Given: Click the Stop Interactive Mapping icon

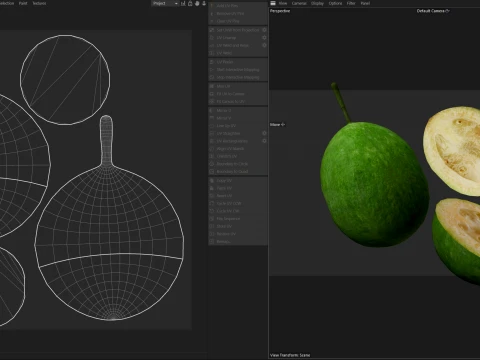Looking at the screenshot, I should coord(211,77).
